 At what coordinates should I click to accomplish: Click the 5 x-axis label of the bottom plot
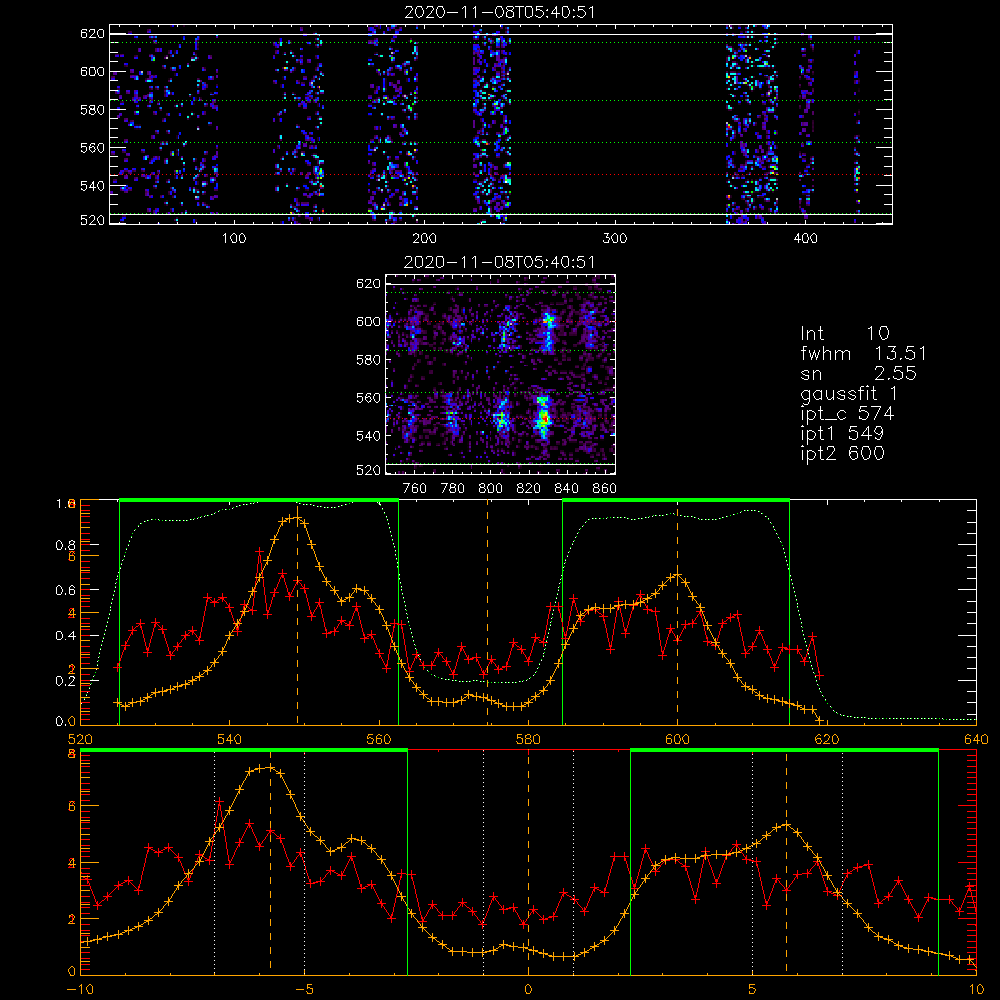[x=752, y=990]
